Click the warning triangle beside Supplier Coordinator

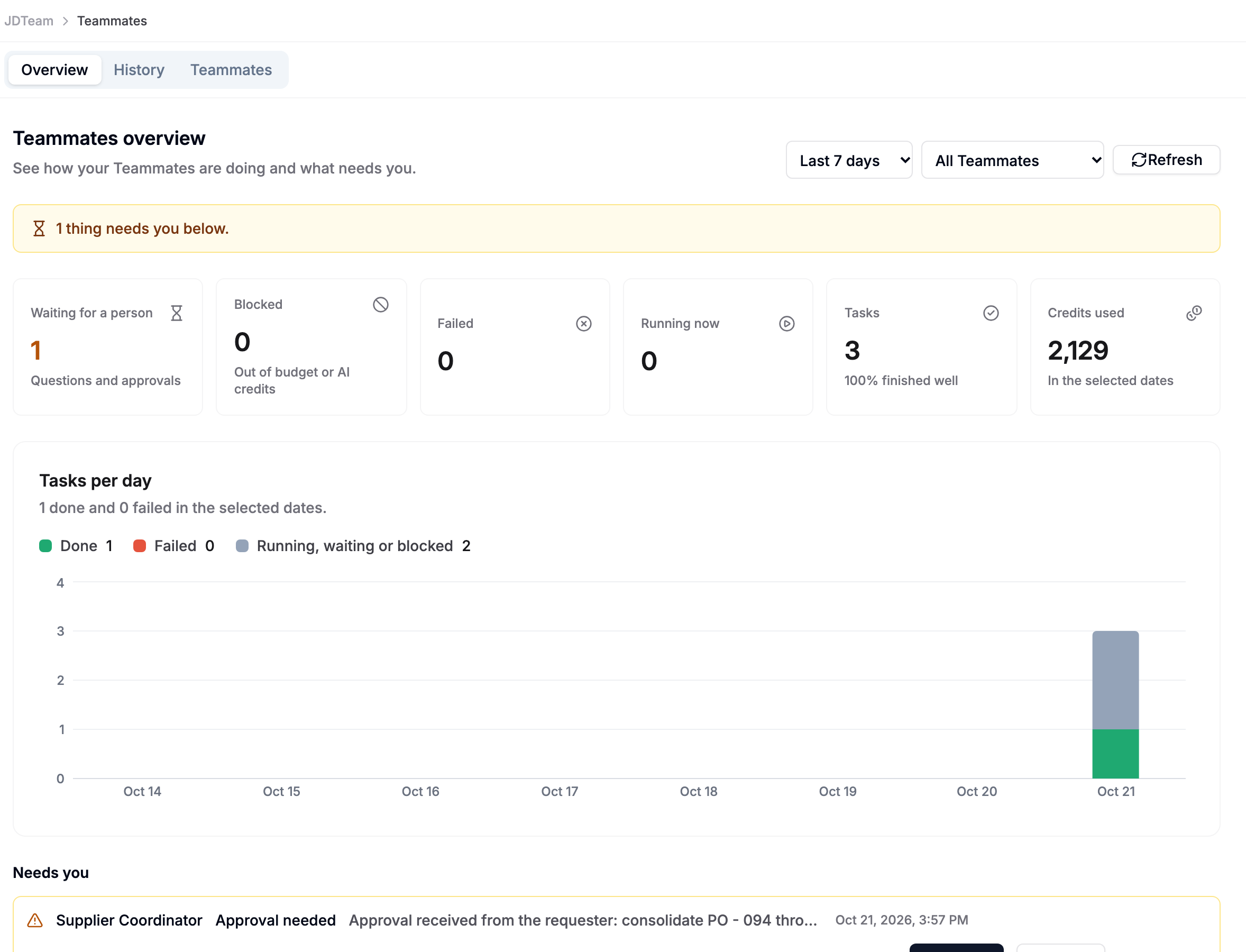[x=35, y=920]
